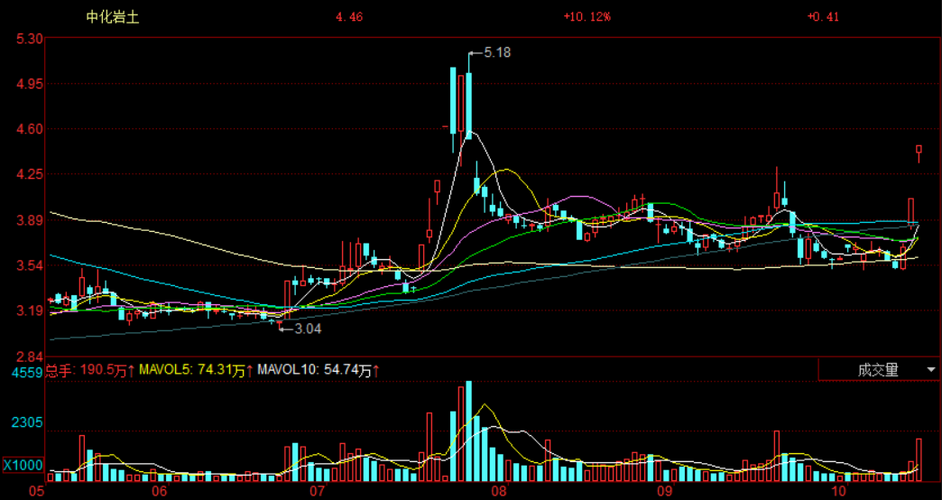Click the price change +0.41
The height and width of the screenshot is (500, 942).
(x=823, y=17)
